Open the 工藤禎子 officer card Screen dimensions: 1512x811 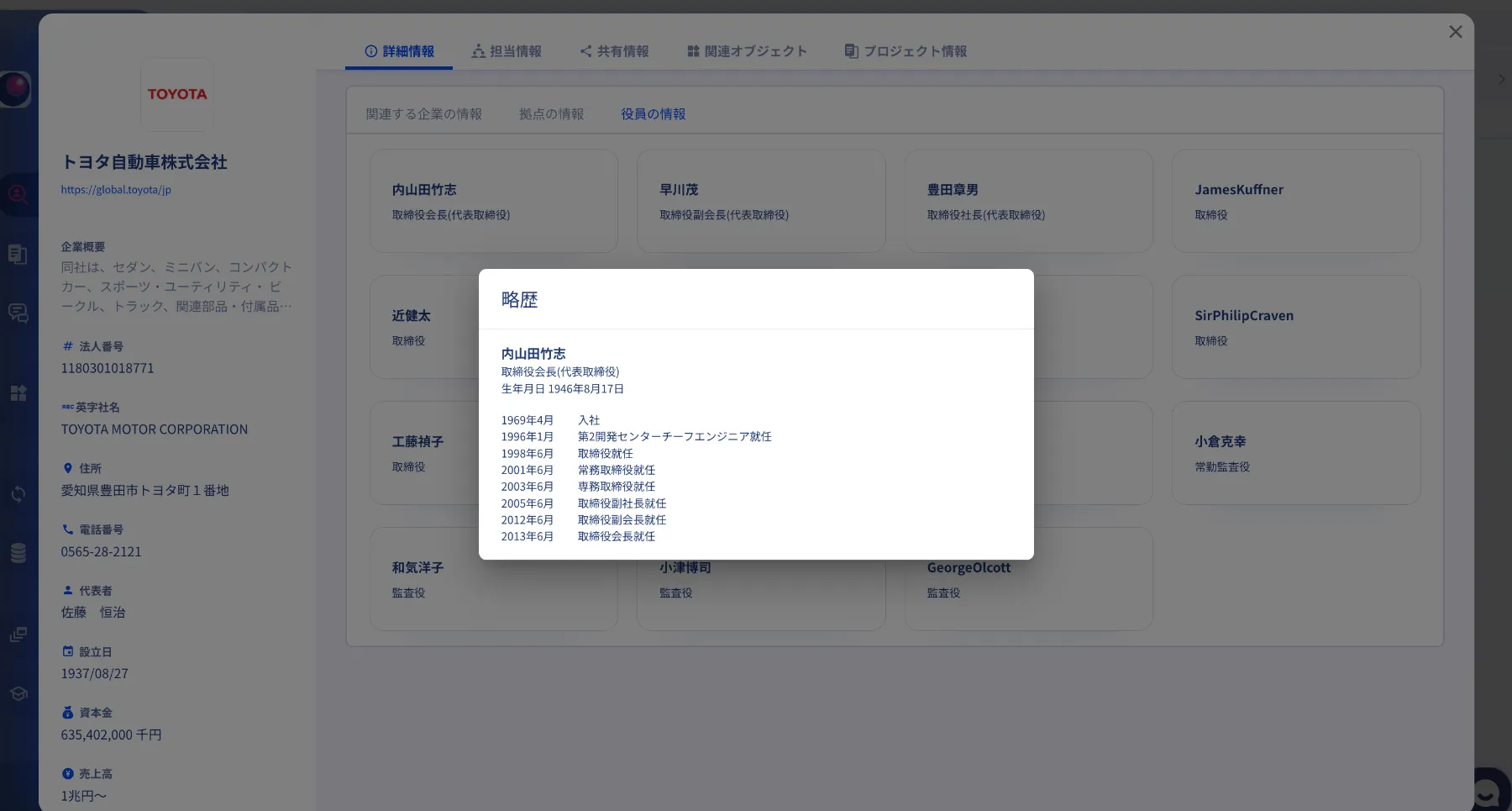point(424,453)
